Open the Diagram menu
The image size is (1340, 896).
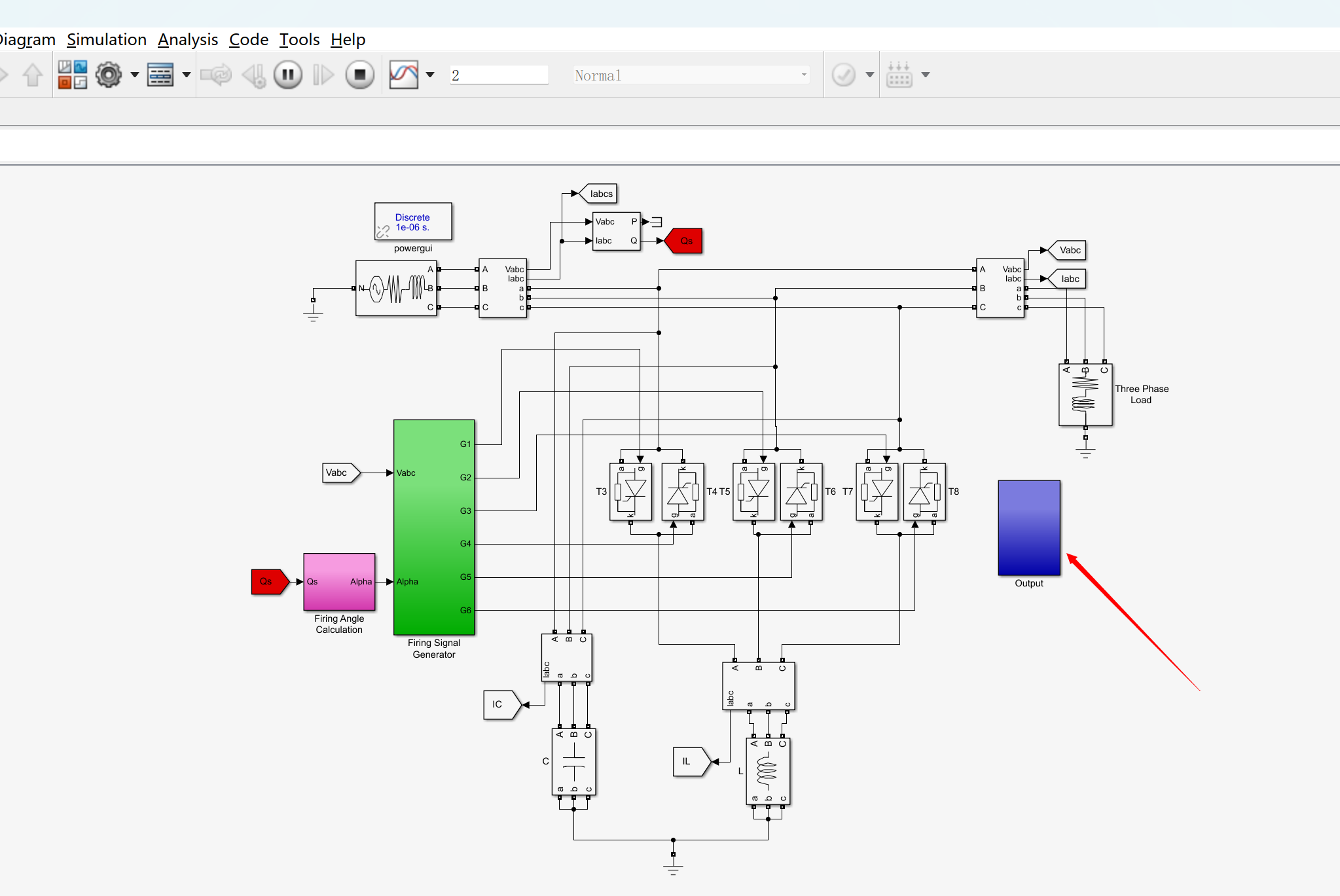(27, 40)
